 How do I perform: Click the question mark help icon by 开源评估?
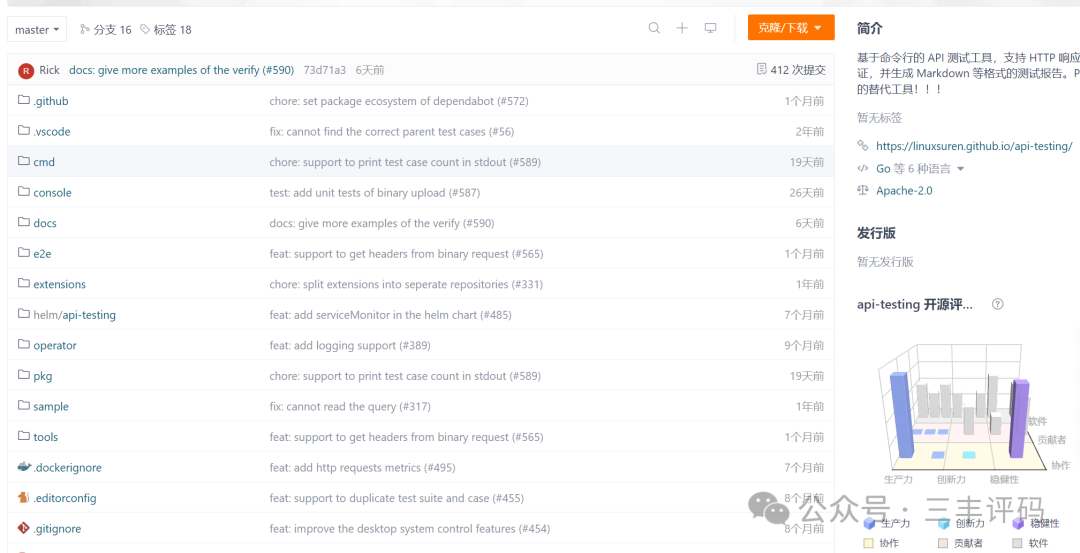997,304
